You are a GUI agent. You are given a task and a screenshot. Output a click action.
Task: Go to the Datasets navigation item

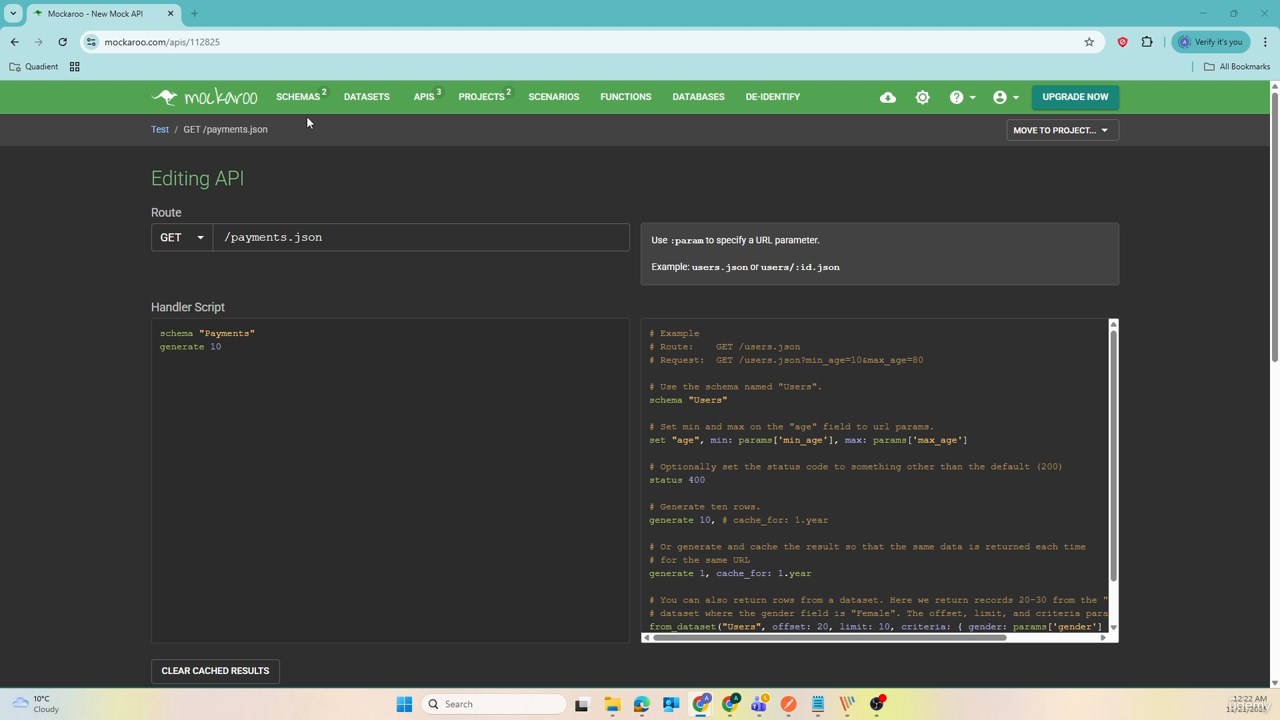click(366, 97)
